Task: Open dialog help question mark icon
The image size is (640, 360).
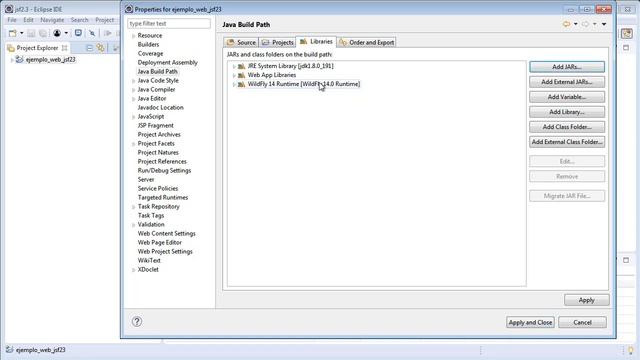Action: pyautogui.click(x=137, y=322)
